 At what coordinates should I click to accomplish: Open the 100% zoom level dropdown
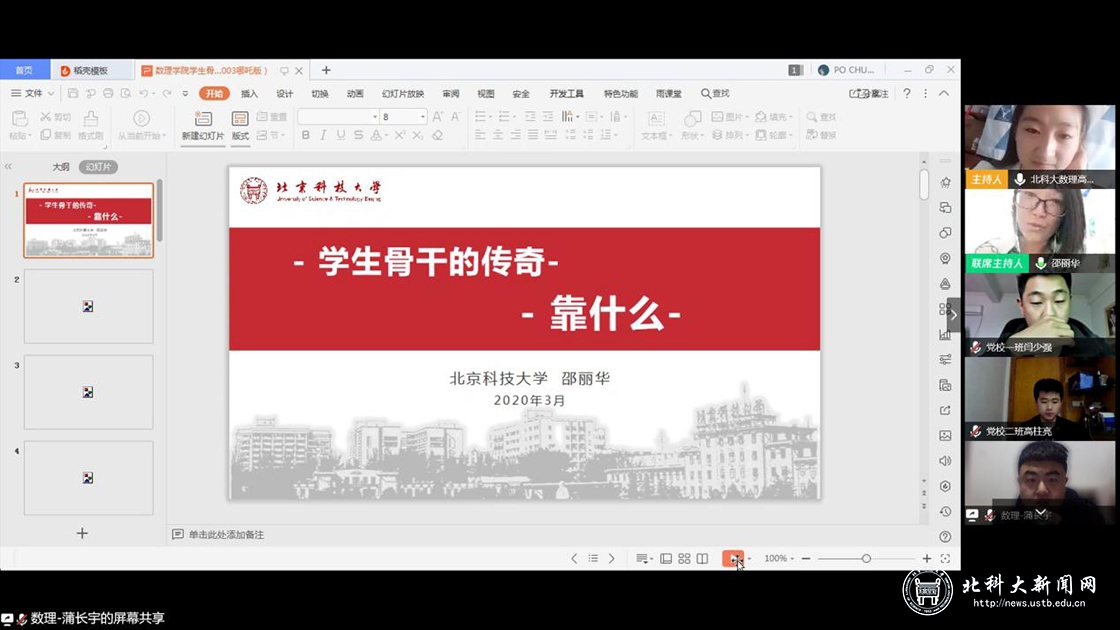tap(780, 558)
